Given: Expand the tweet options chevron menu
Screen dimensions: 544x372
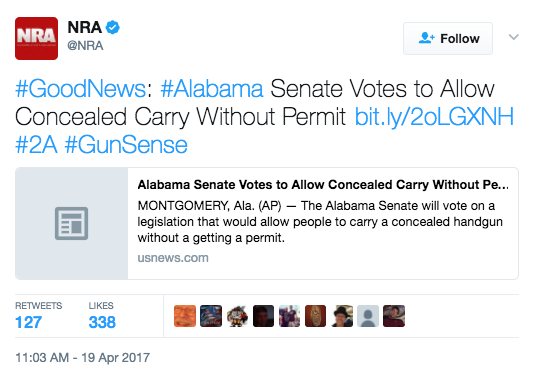Looking at the screenshot, I should (x=513, y=37).
